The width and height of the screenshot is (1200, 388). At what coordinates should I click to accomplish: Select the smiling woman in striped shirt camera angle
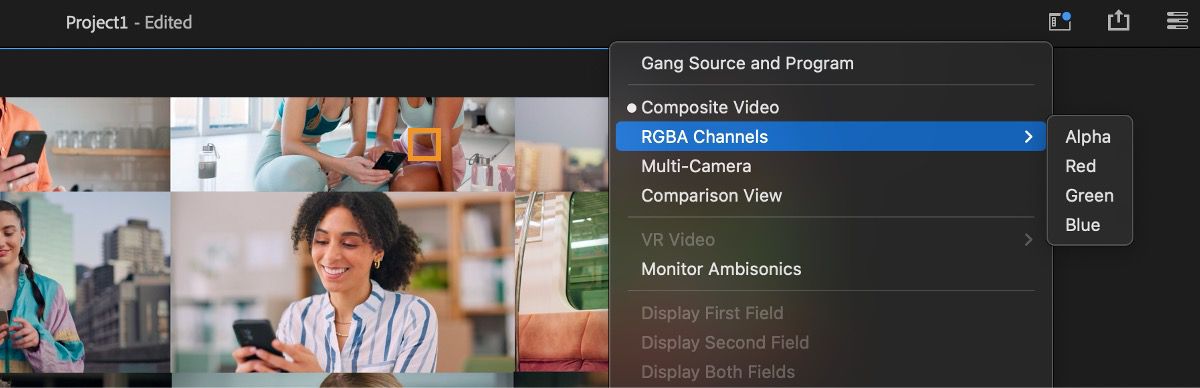pos(343,282)
